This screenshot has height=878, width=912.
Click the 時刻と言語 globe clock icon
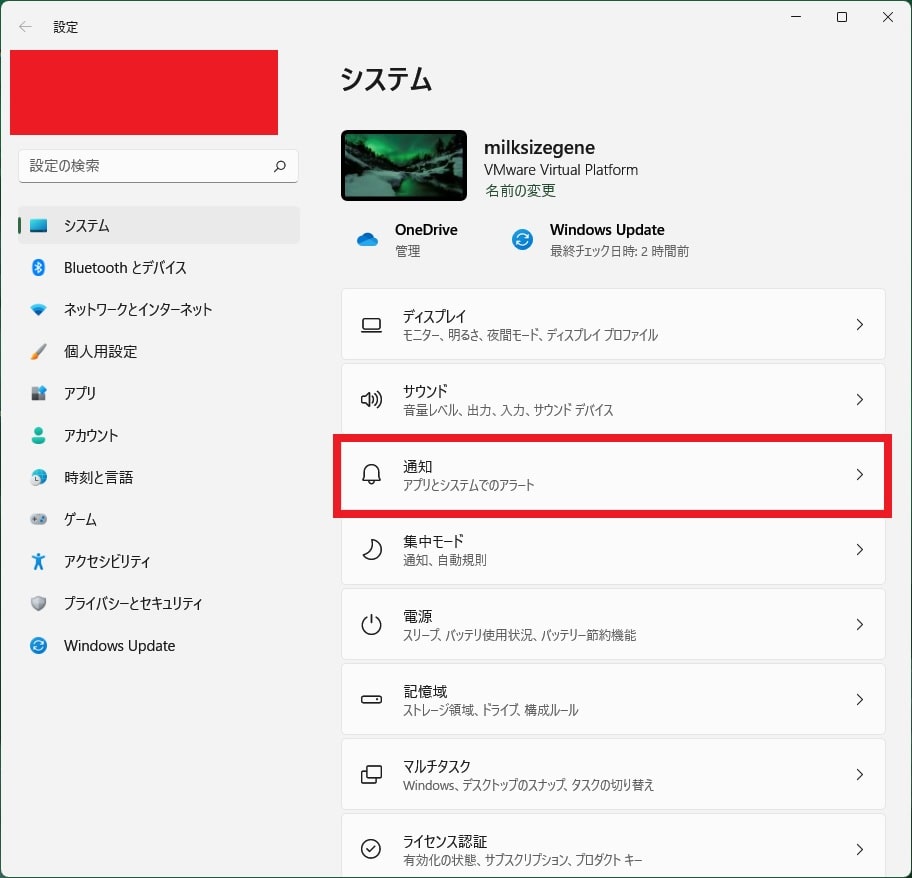38,477
